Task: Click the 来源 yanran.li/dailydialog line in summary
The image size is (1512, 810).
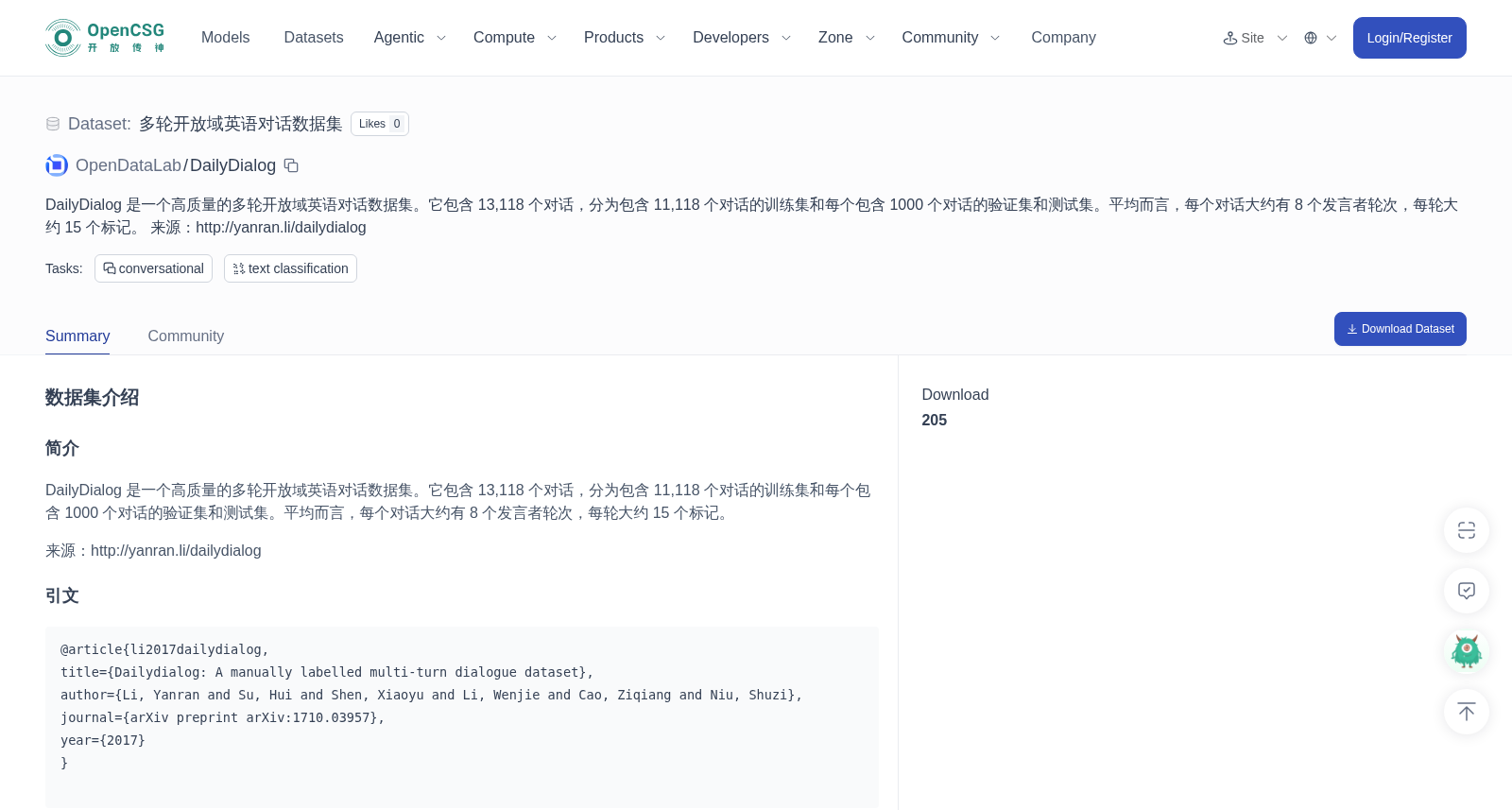Action: (x=153, y=551)
